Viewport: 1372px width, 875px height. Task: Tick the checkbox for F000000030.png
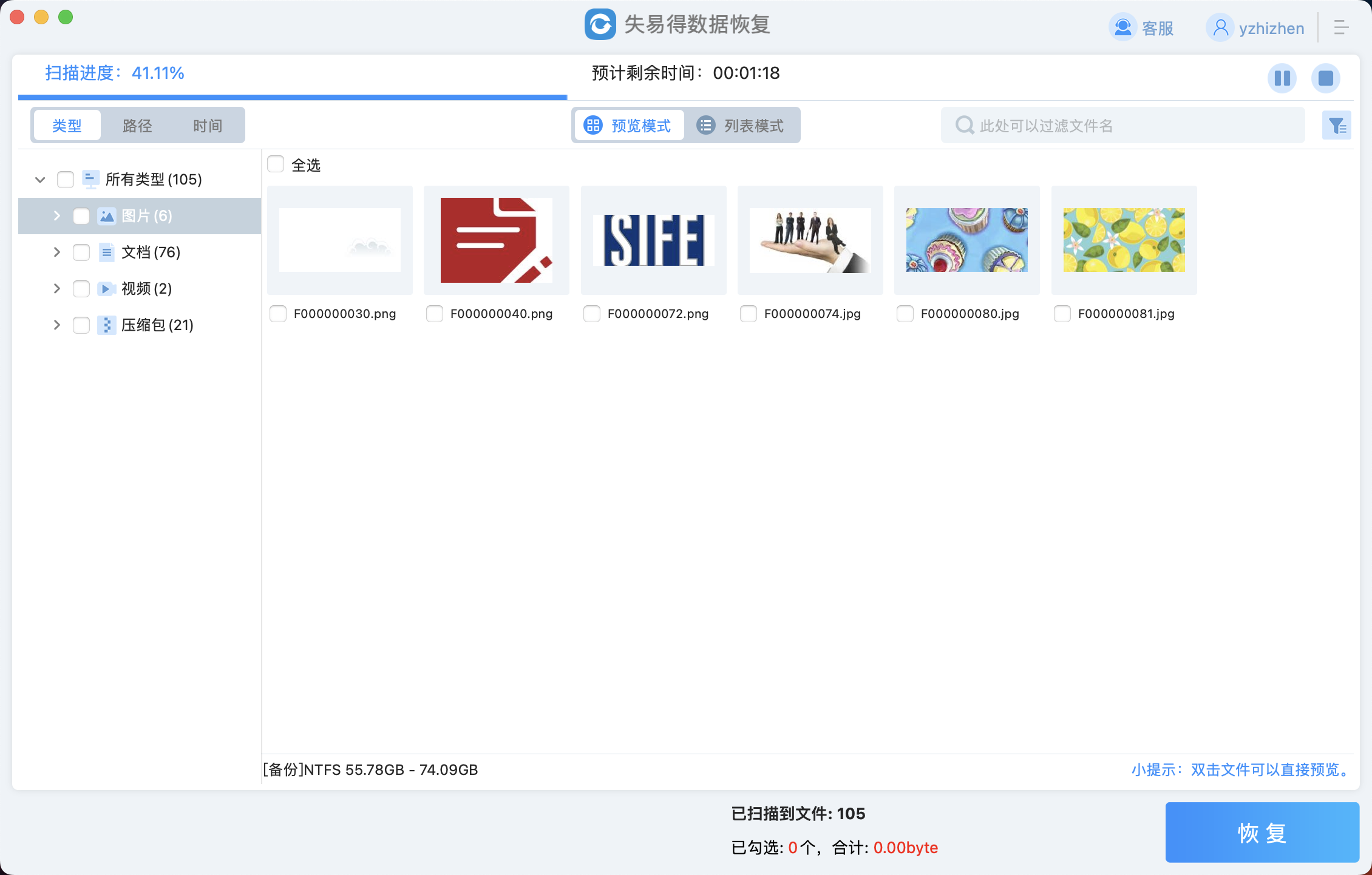(x=278, y=314)
